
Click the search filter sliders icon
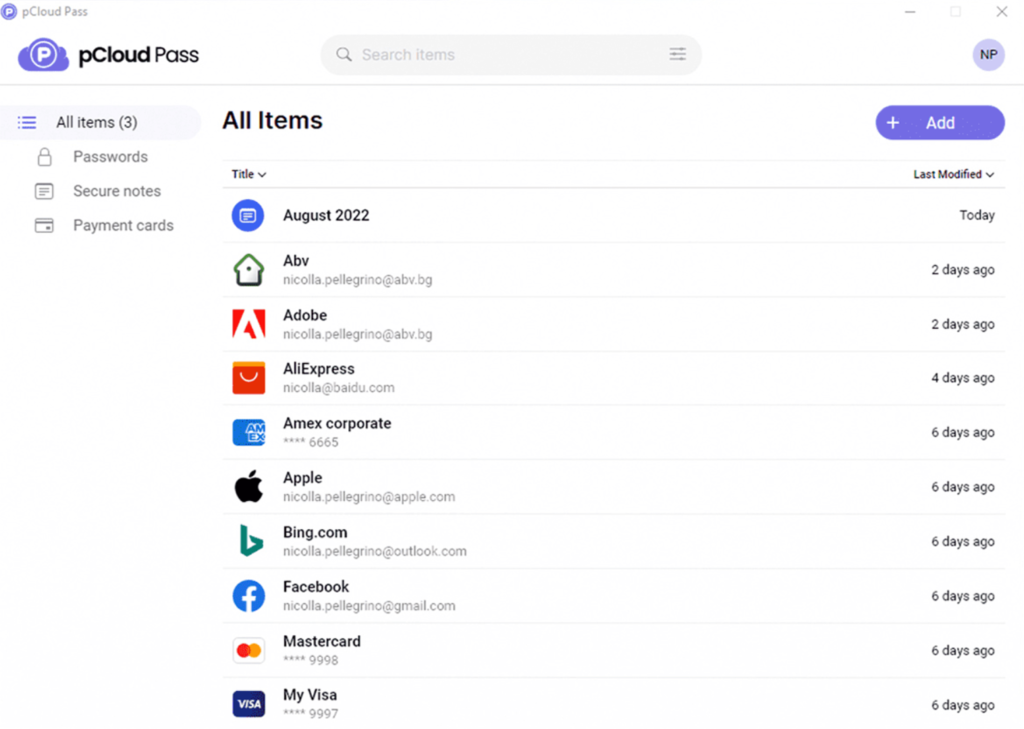[x=678, y=55]
